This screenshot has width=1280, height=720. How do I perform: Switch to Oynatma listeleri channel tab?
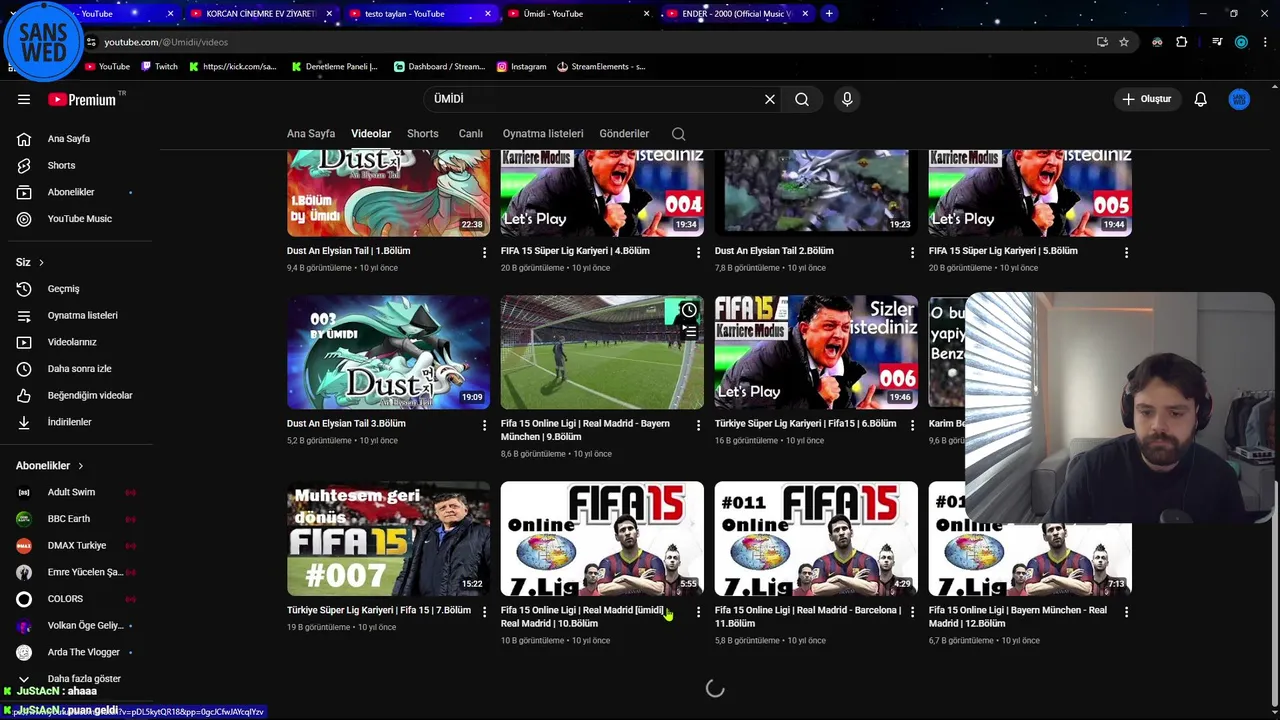click(543, 134)
